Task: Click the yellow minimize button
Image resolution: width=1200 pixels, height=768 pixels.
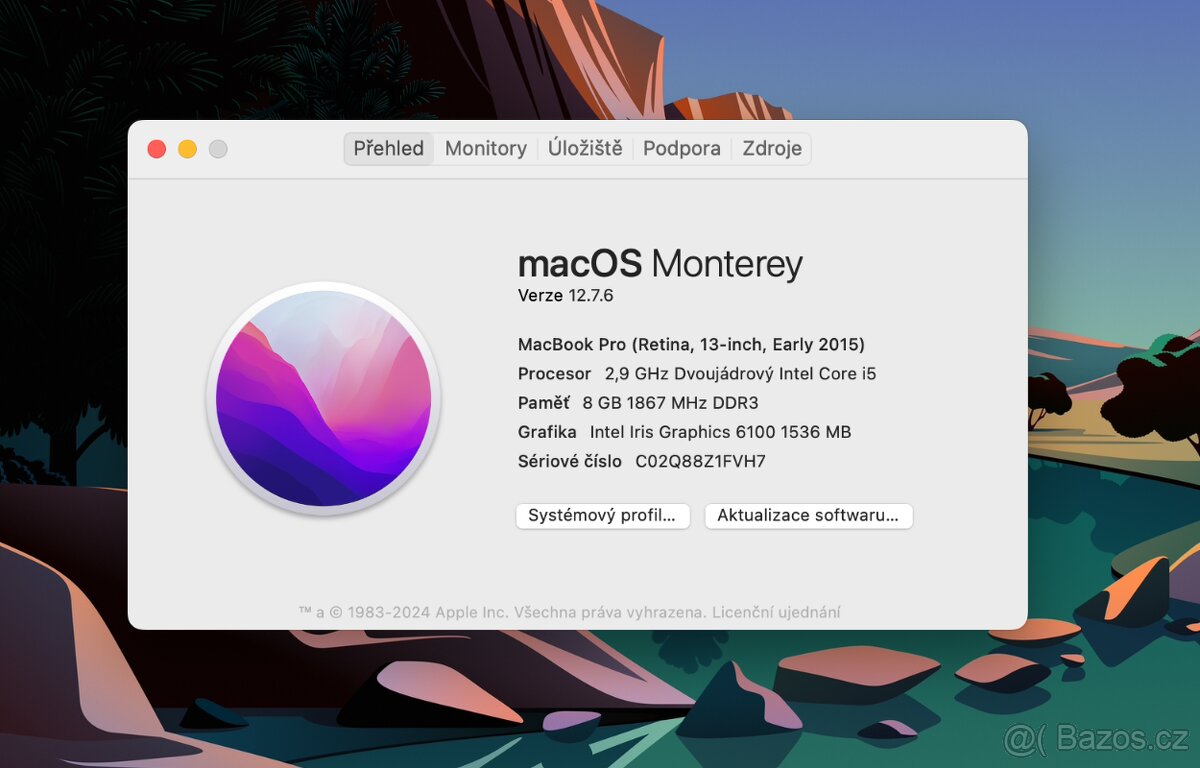Action: (187, 148)
